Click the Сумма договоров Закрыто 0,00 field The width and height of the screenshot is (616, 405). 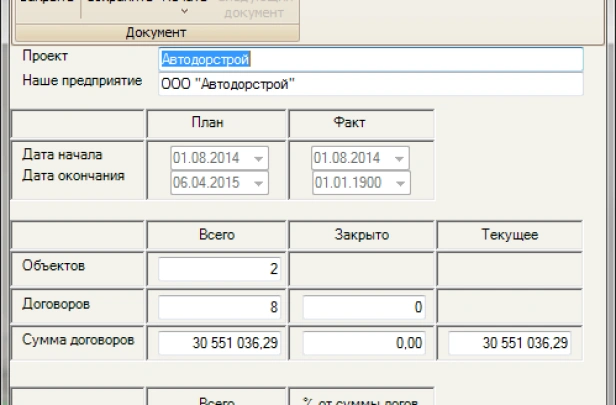[361, 343]
